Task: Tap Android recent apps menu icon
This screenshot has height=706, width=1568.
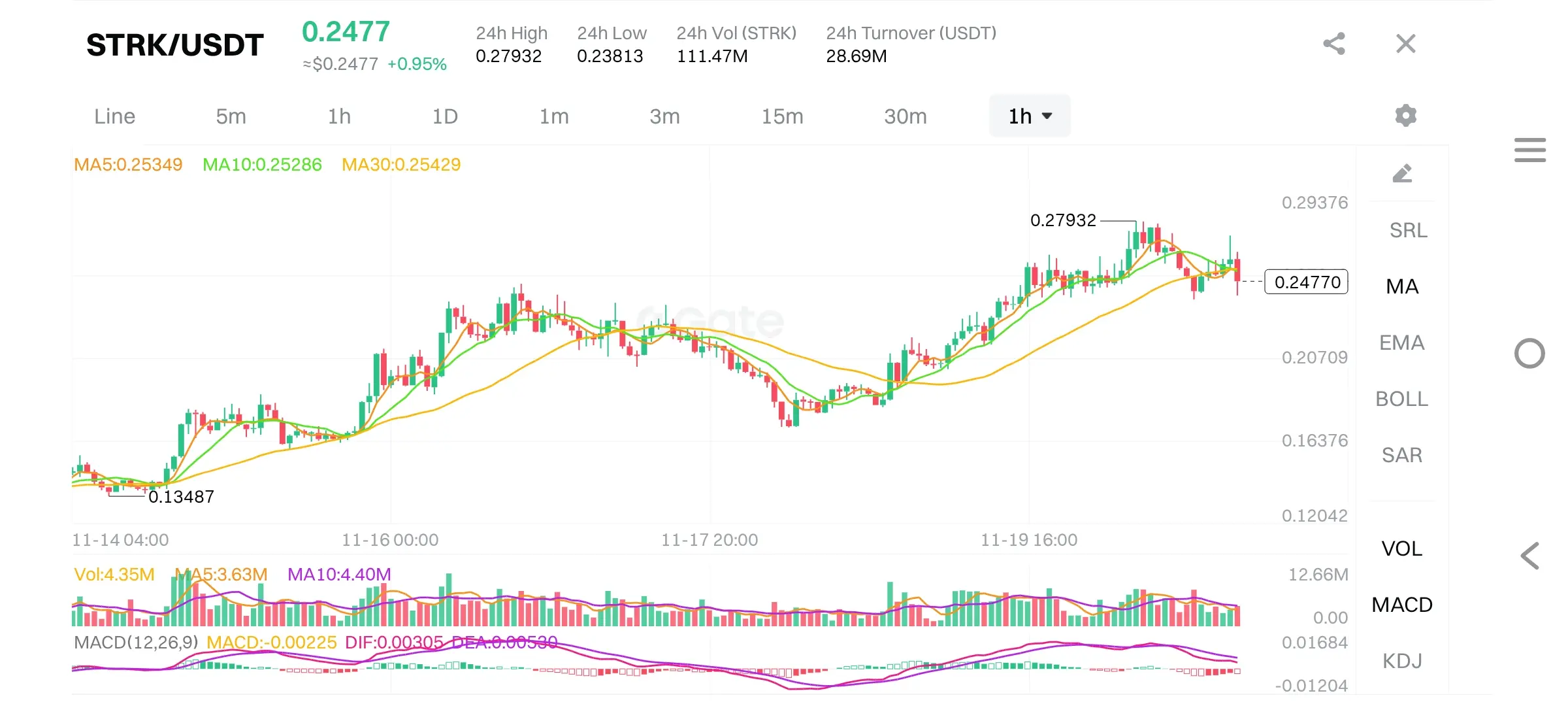Action: click(x=1529, y=150)
